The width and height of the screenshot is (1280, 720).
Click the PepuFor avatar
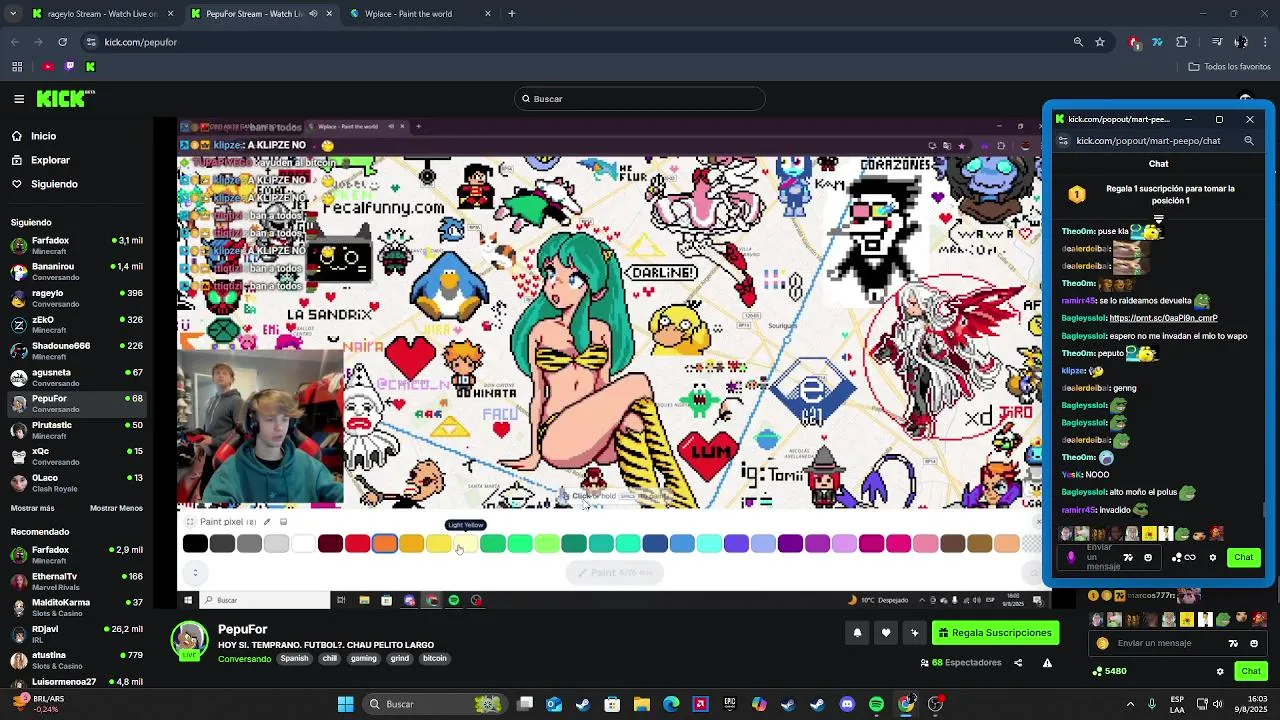pyautogui.click(x=189, y=641)
